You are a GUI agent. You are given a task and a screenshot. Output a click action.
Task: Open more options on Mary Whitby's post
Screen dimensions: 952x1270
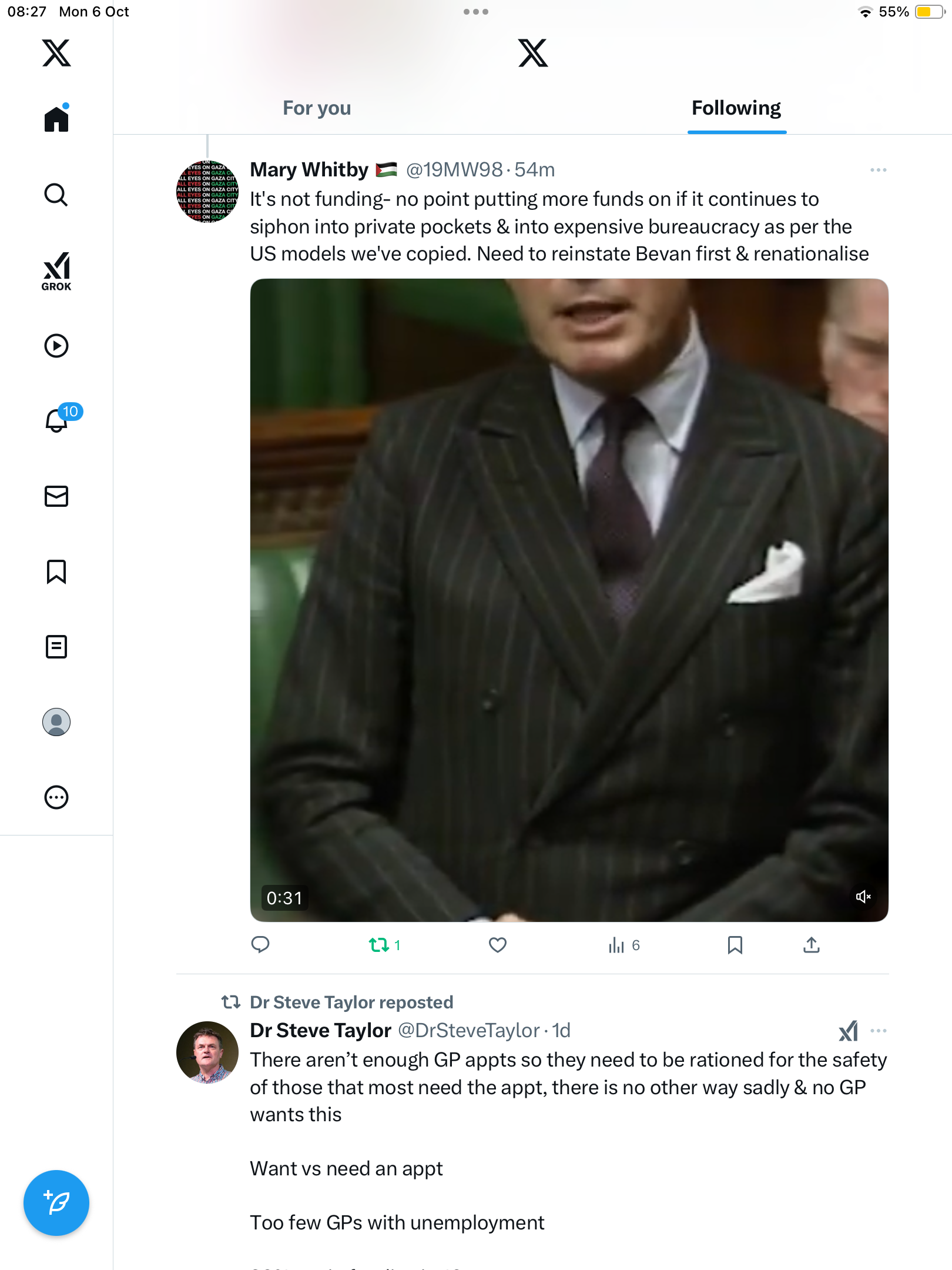(x=878, y=170)
